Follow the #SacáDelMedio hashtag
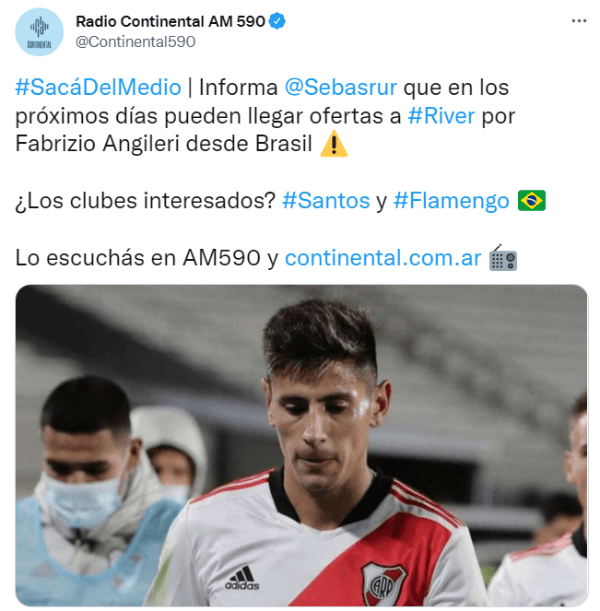This screenshot has height=611, width=600. pyautogui.click(x=98, y=87)
